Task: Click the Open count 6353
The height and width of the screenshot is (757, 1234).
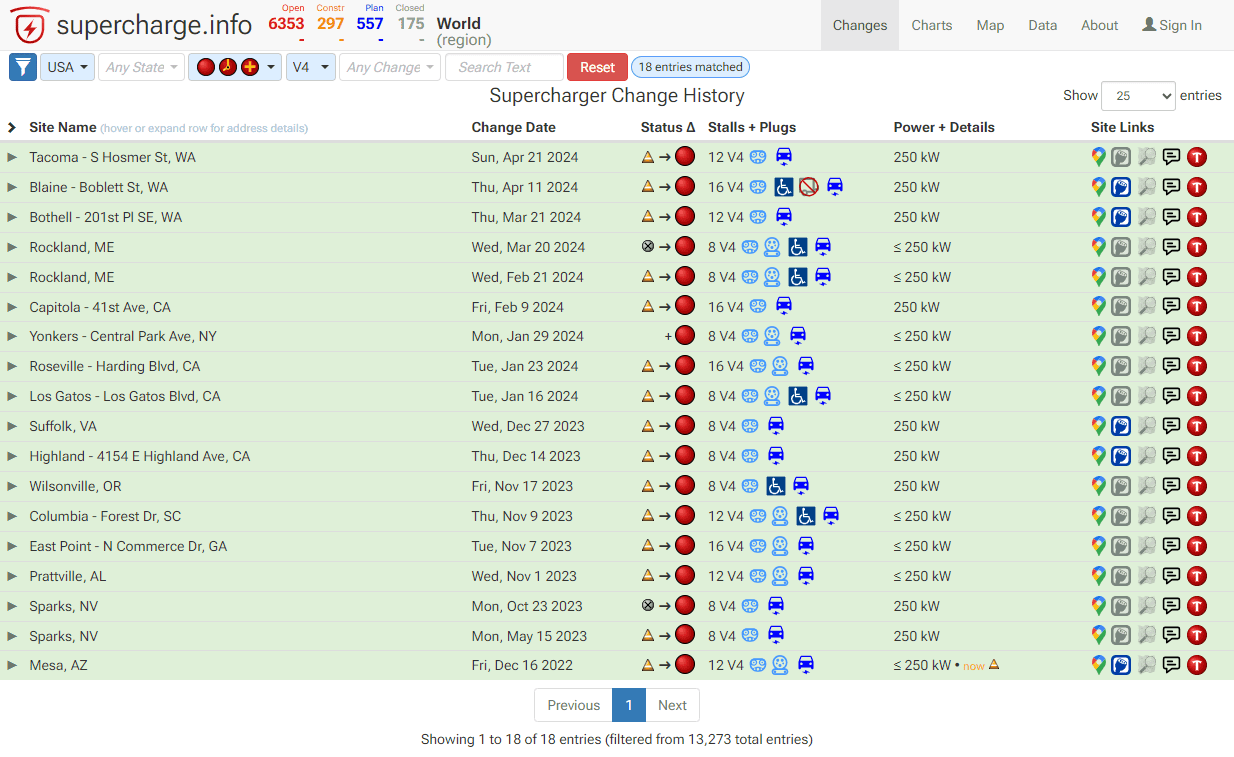Action: click(286, 23)
